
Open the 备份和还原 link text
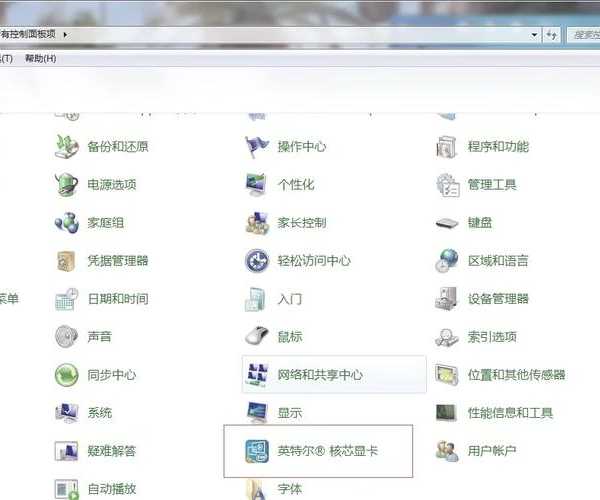coord(117,147)
